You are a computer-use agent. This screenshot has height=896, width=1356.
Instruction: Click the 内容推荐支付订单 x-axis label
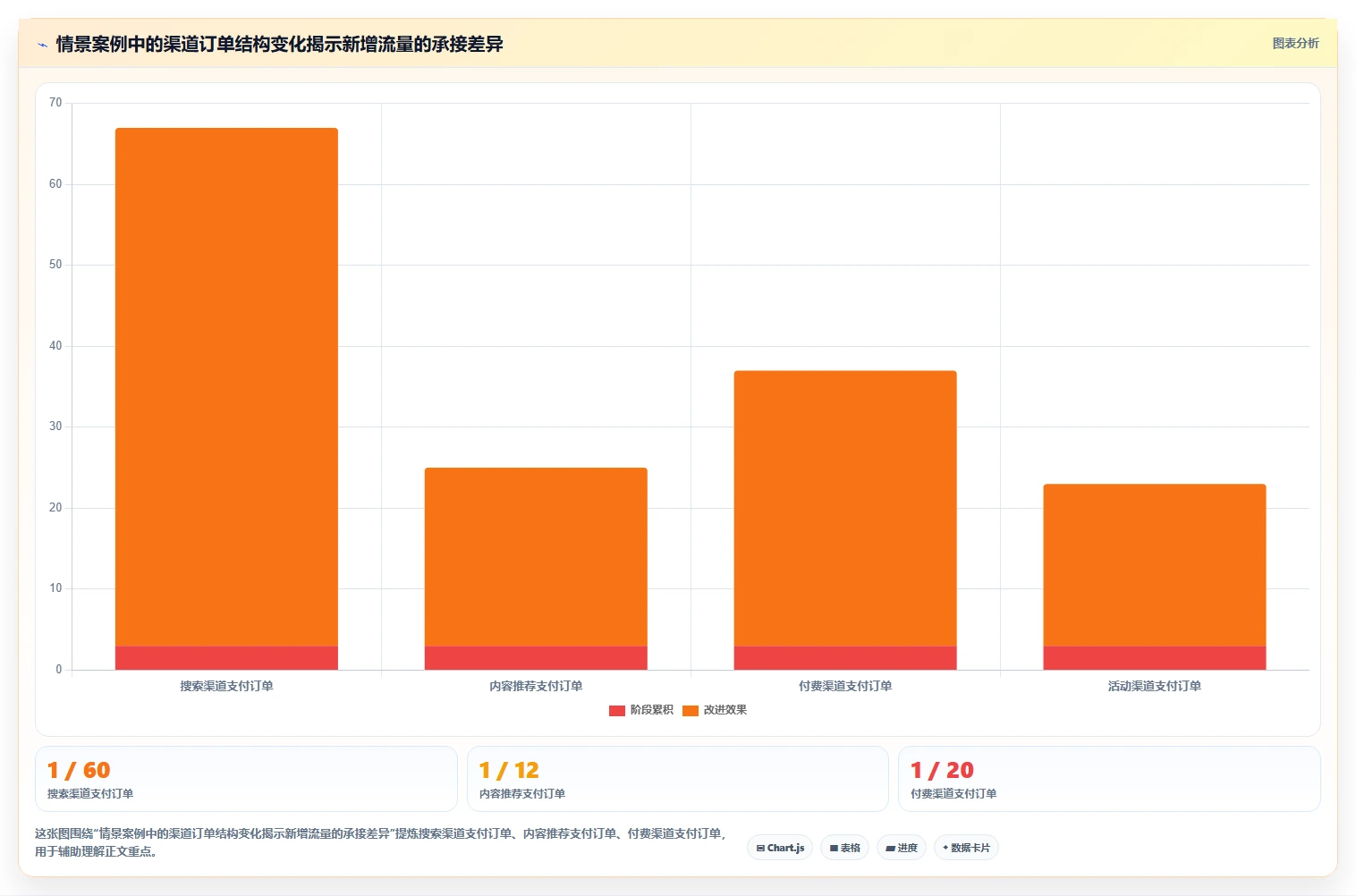[x=536, y=686]
